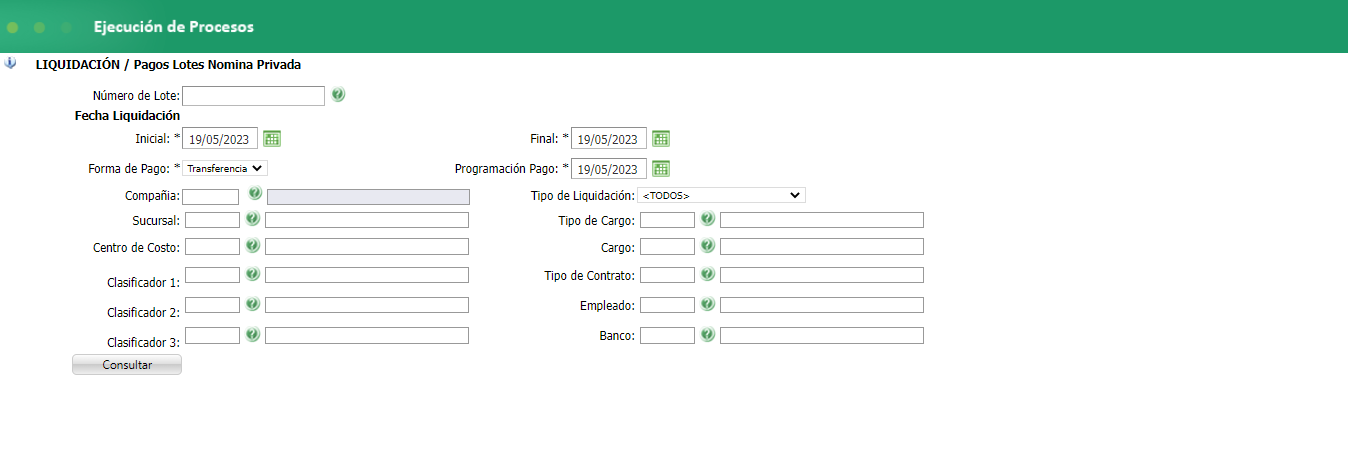Open calendar for Inicial date
Screen dimensions: 1348x457
pos(273,138)
